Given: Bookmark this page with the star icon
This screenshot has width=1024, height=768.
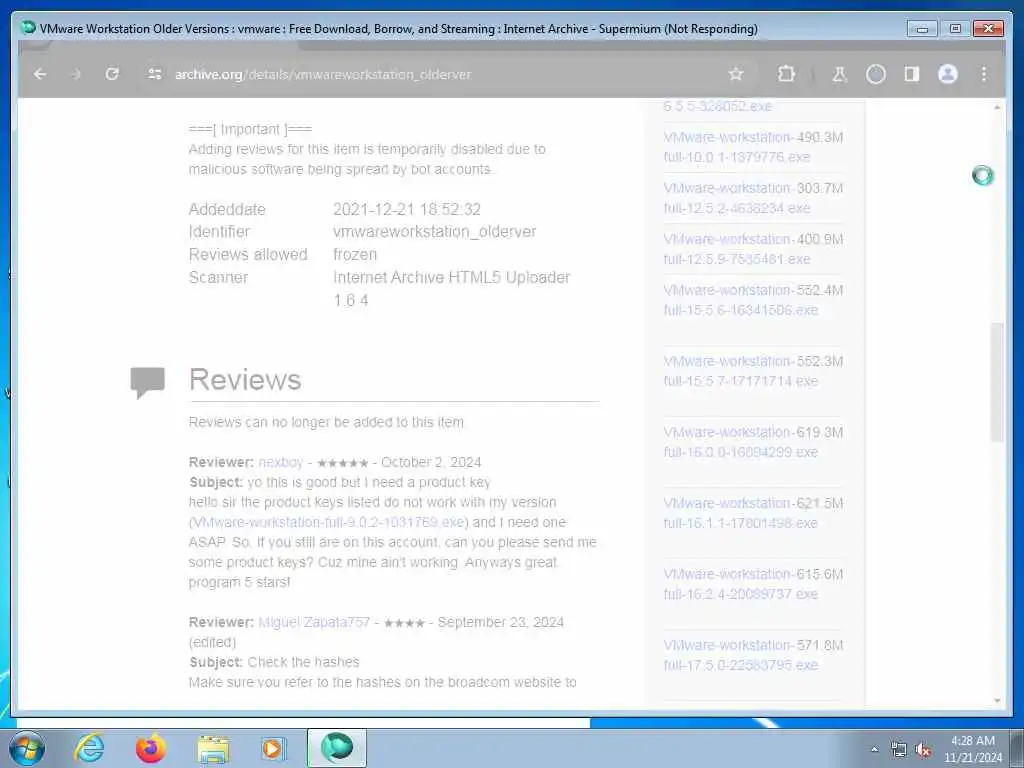Looking at the screenshot, I should click(x=736, y=74).
